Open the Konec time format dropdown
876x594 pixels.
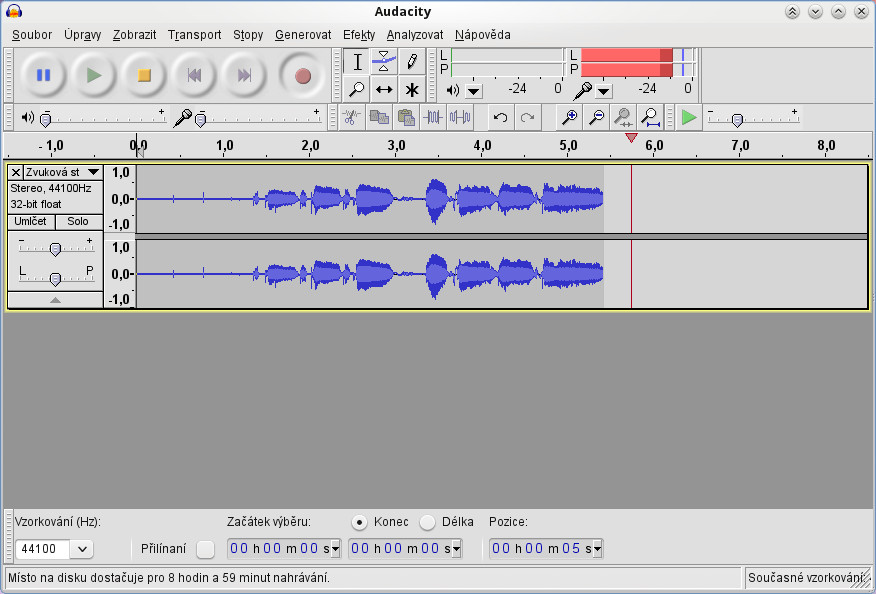[456, 549]
